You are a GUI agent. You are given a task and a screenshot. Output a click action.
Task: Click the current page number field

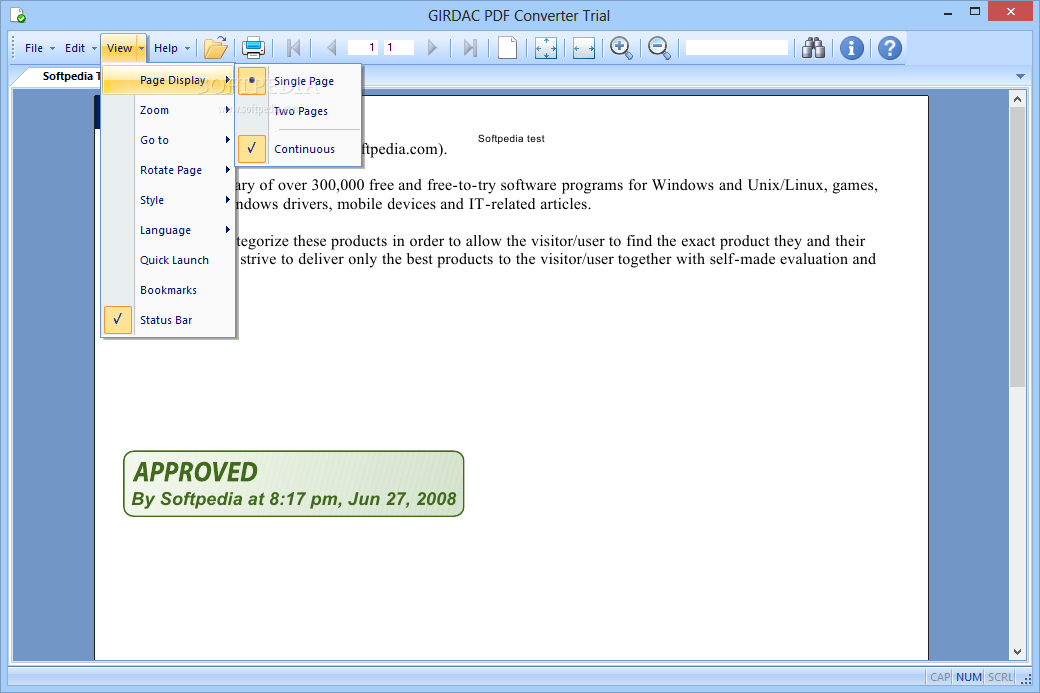(x=363, y=47)
